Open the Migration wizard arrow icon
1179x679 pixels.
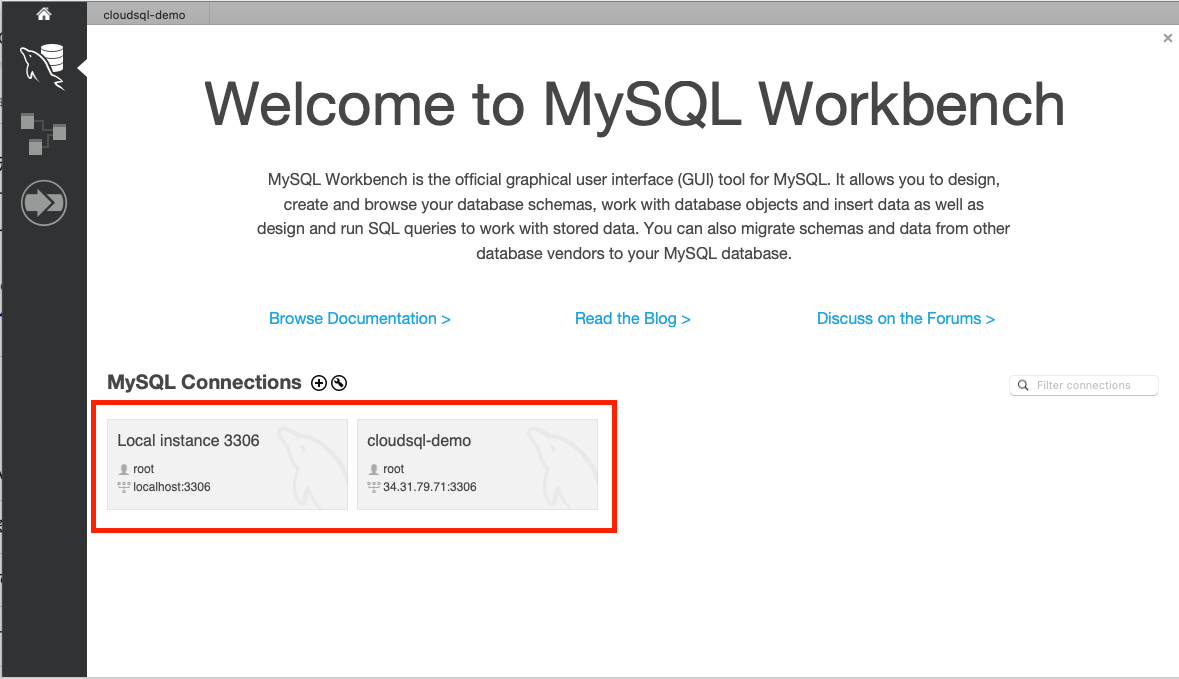pyautogui.click(x=44, y=203)
